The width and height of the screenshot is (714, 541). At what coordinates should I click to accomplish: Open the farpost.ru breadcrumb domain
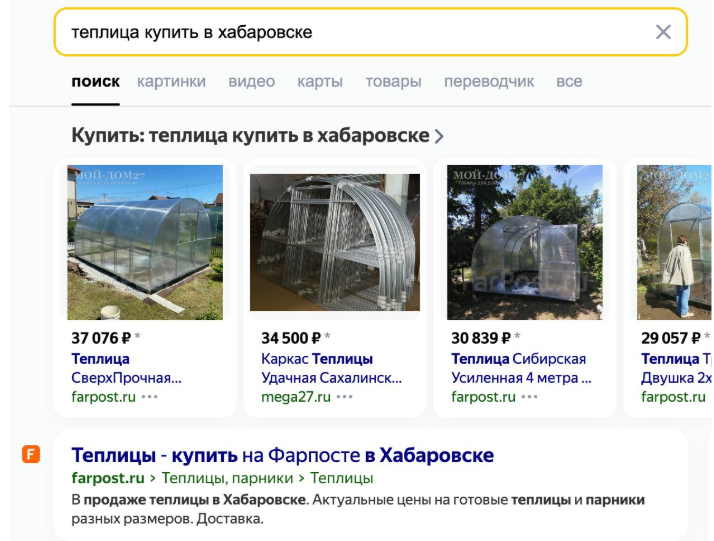click(107, 478)
